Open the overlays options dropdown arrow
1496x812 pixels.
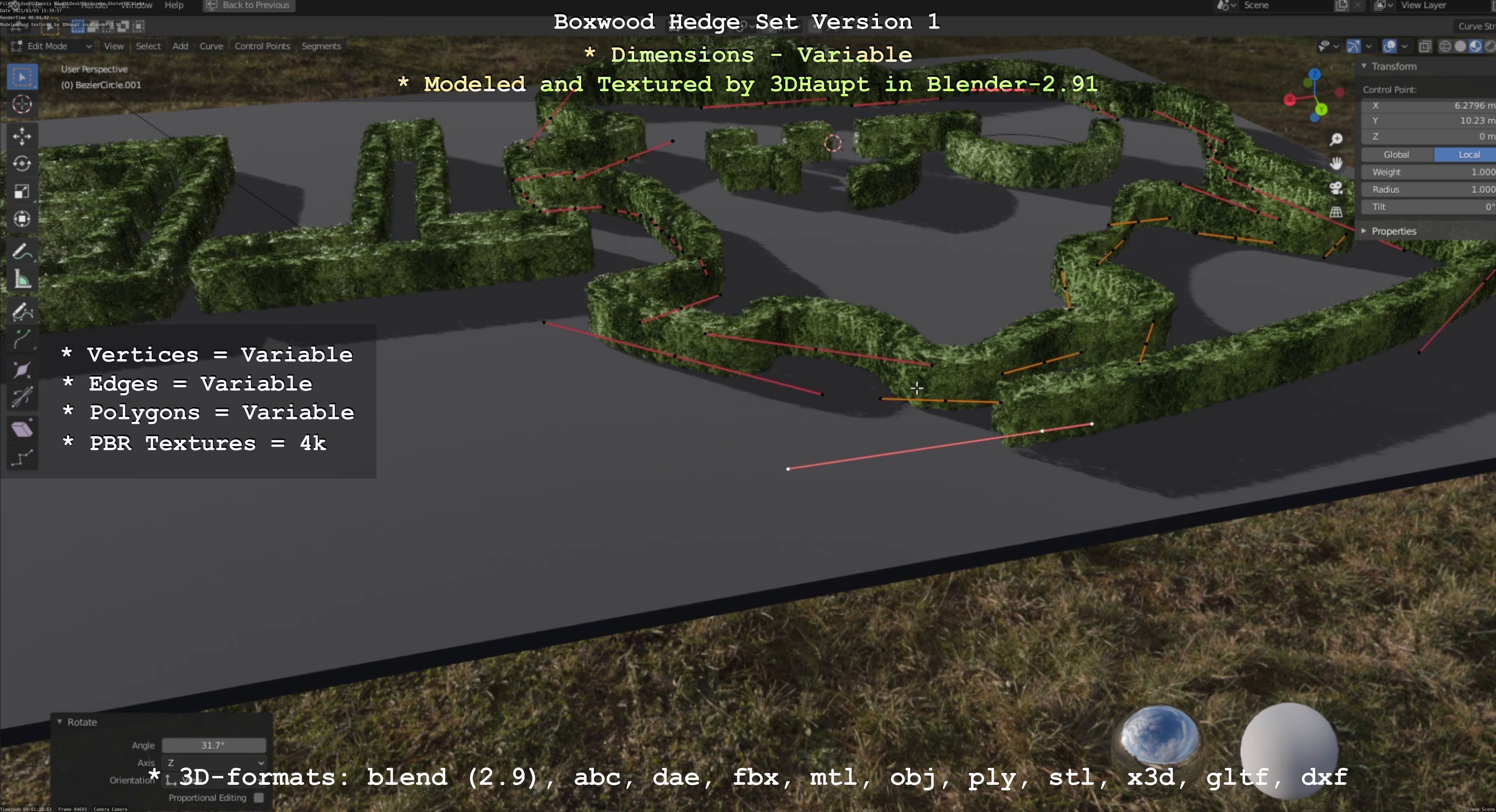coord(1405,46)
